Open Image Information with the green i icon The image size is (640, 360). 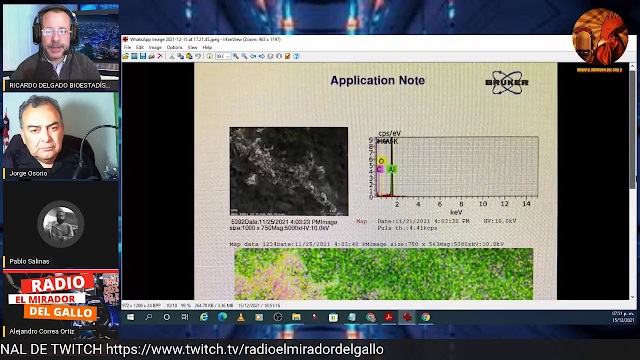pos(209,56)
